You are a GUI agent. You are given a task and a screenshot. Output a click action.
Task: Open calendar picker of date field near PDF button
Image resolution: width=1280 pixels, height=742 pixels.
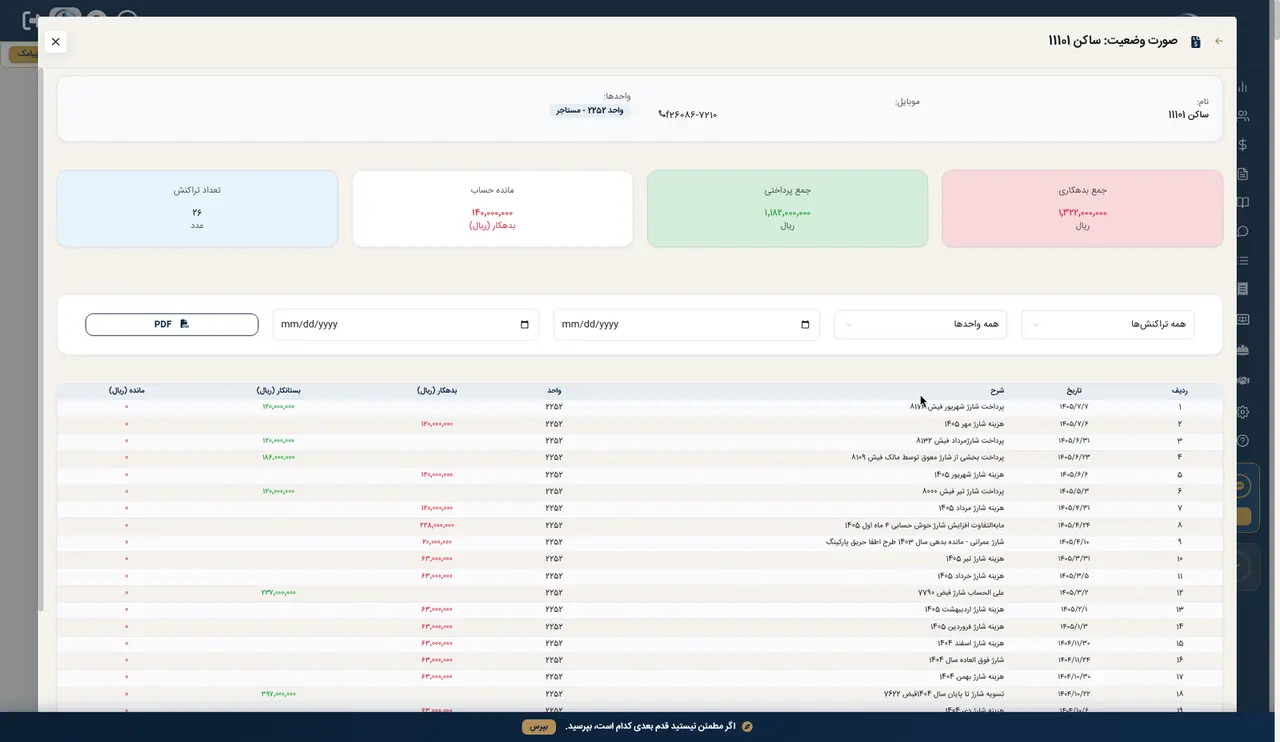tap(525, 324)
